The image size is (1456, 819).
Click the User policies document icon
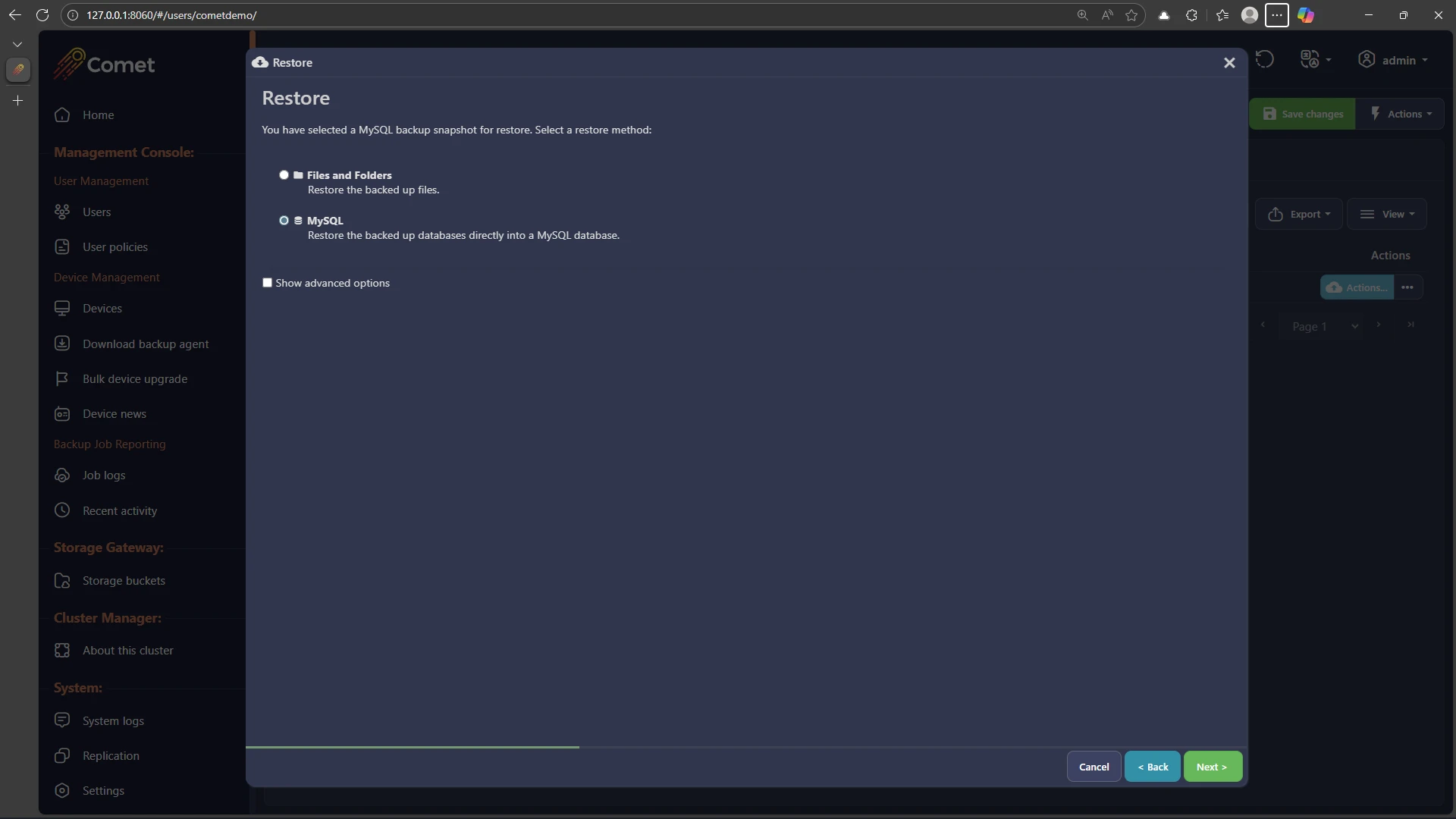point(62,246)
